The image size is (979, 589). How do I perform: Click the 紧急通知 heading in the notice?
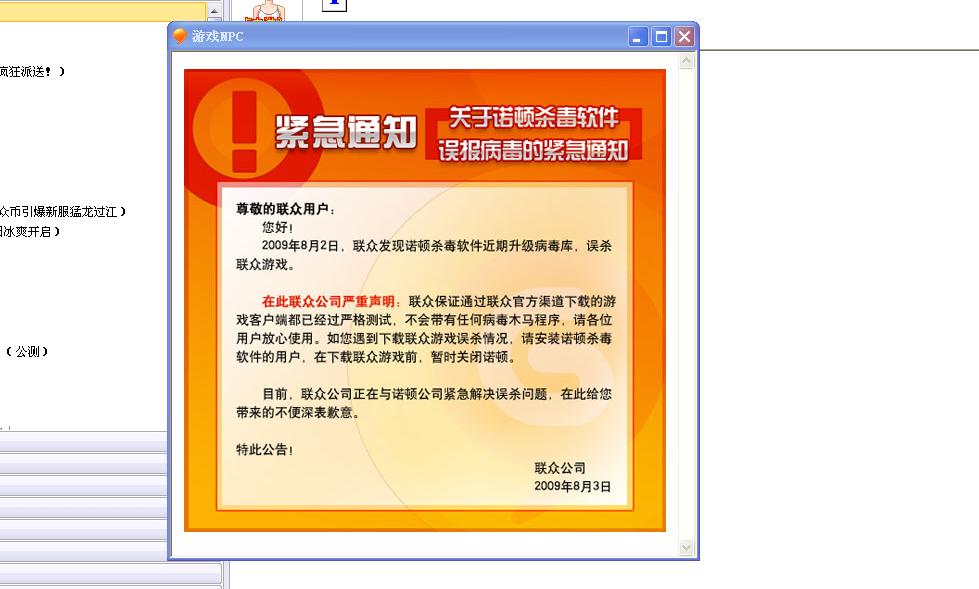point(345,132)
